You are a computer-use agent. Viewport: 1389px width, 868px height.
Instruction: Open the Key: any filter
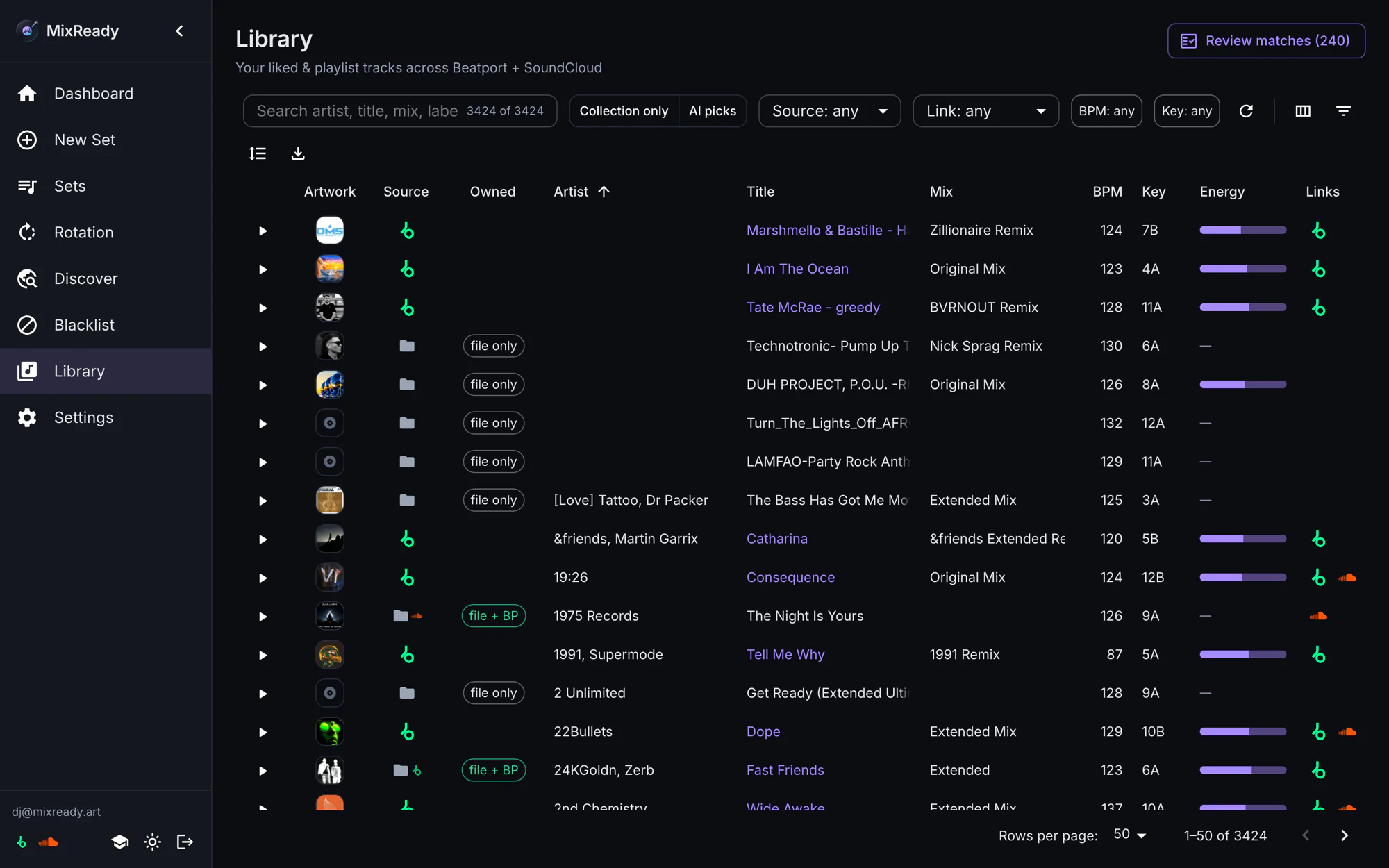[1186, 111]
